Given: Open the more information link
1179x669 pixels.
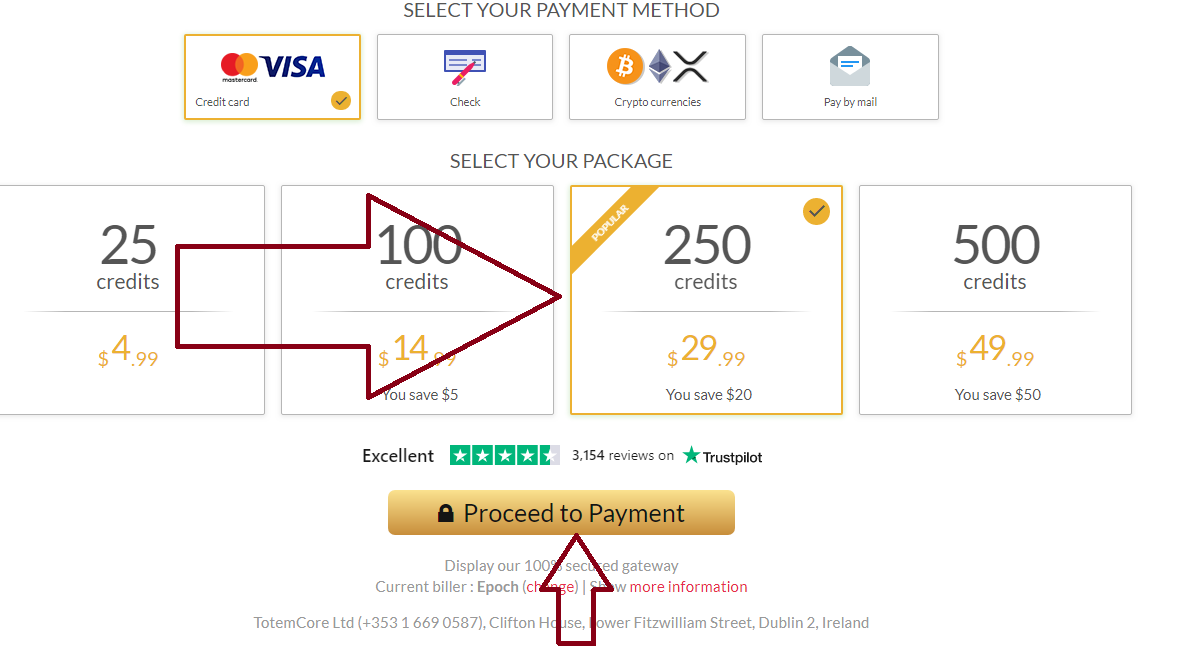Looking at the screenshot, I should pos(688,587).
